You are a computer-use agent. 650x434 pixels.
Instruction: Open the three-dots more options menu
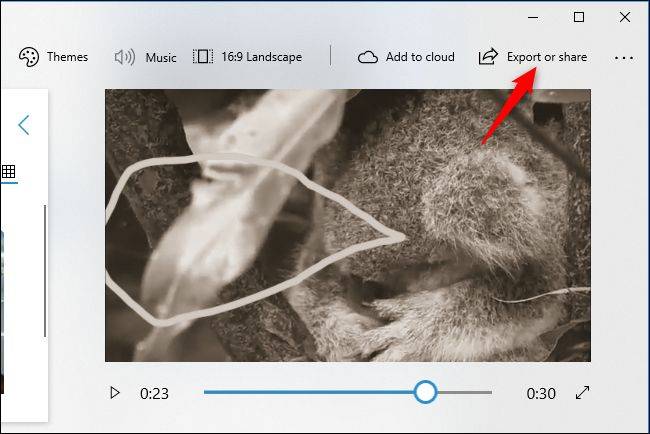[624, 58]
